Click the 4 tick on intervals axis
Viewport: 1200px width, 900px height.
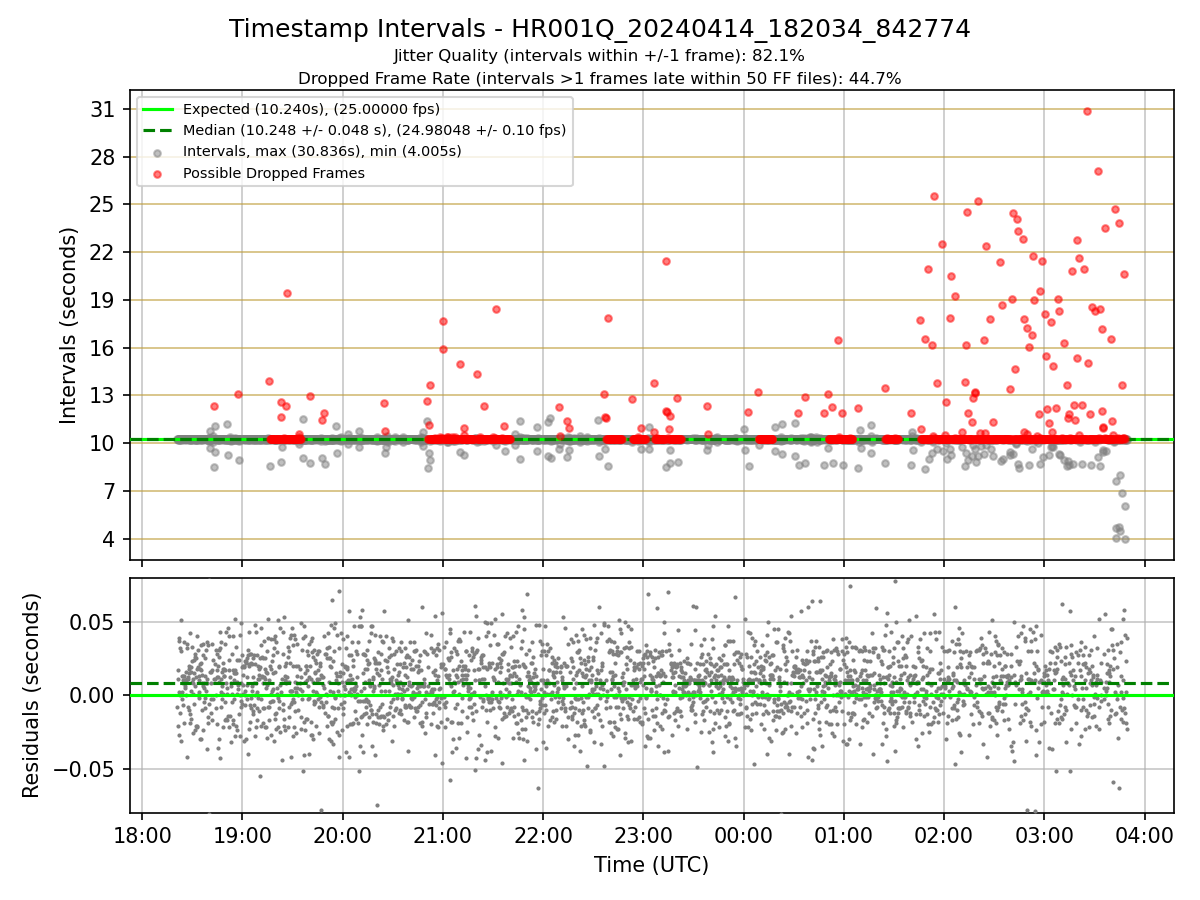(x=111, y=539)
